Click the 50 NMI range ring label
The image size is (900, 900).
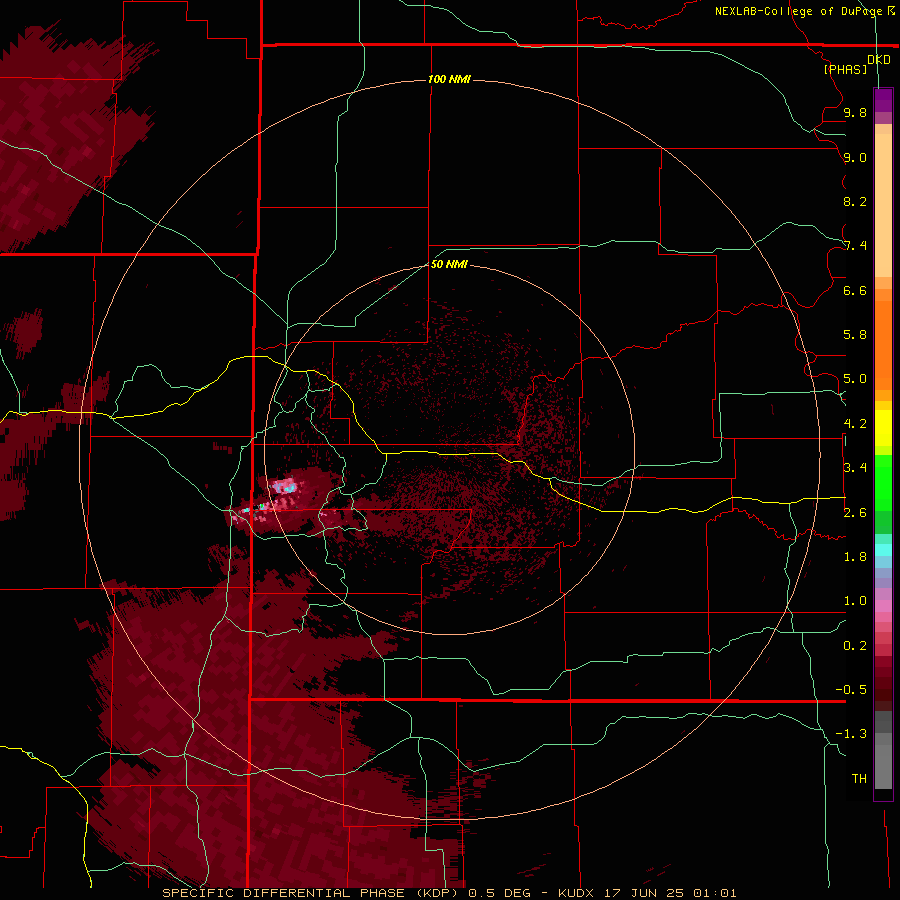449,264
